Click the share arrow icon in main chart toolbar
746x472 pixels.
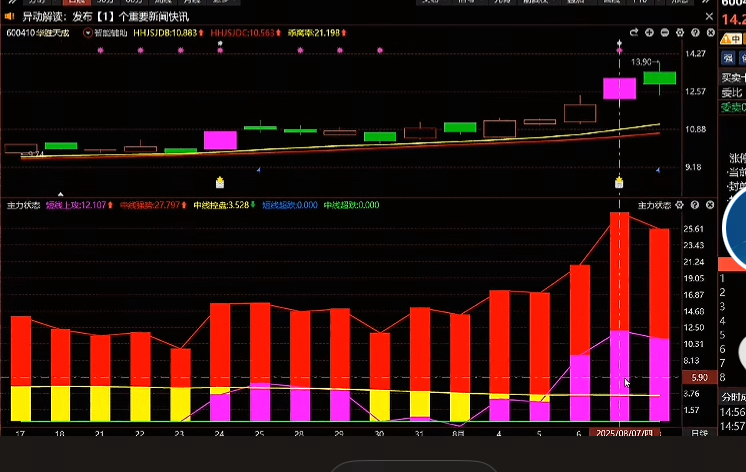pos(634,32)
